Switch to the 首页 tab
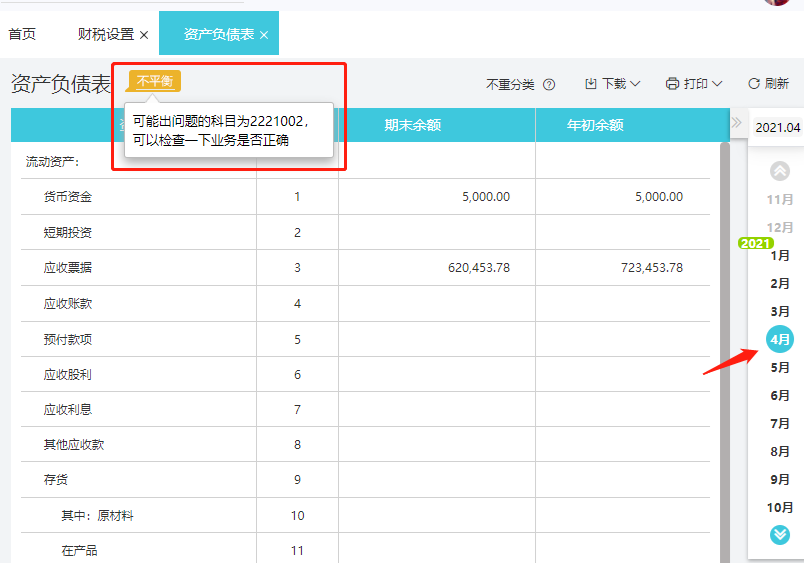The height and width of the screenshot is (563, 804). click(x=22, y=34)
